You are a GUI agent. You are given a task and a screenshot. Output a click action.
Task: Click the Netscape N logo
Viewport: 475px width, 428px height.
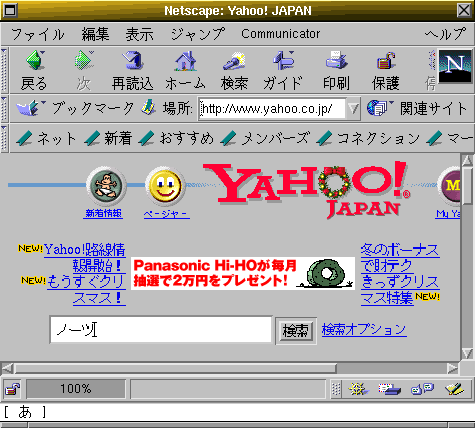[455, 66]
